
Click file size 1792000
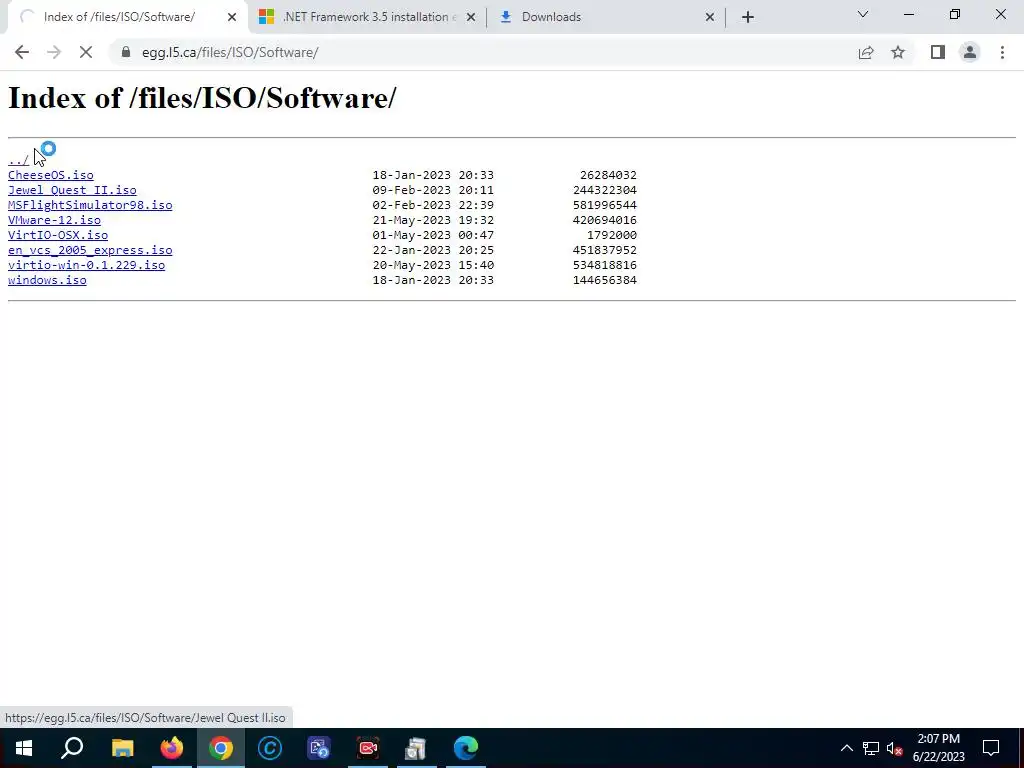[x=612, y=235]
